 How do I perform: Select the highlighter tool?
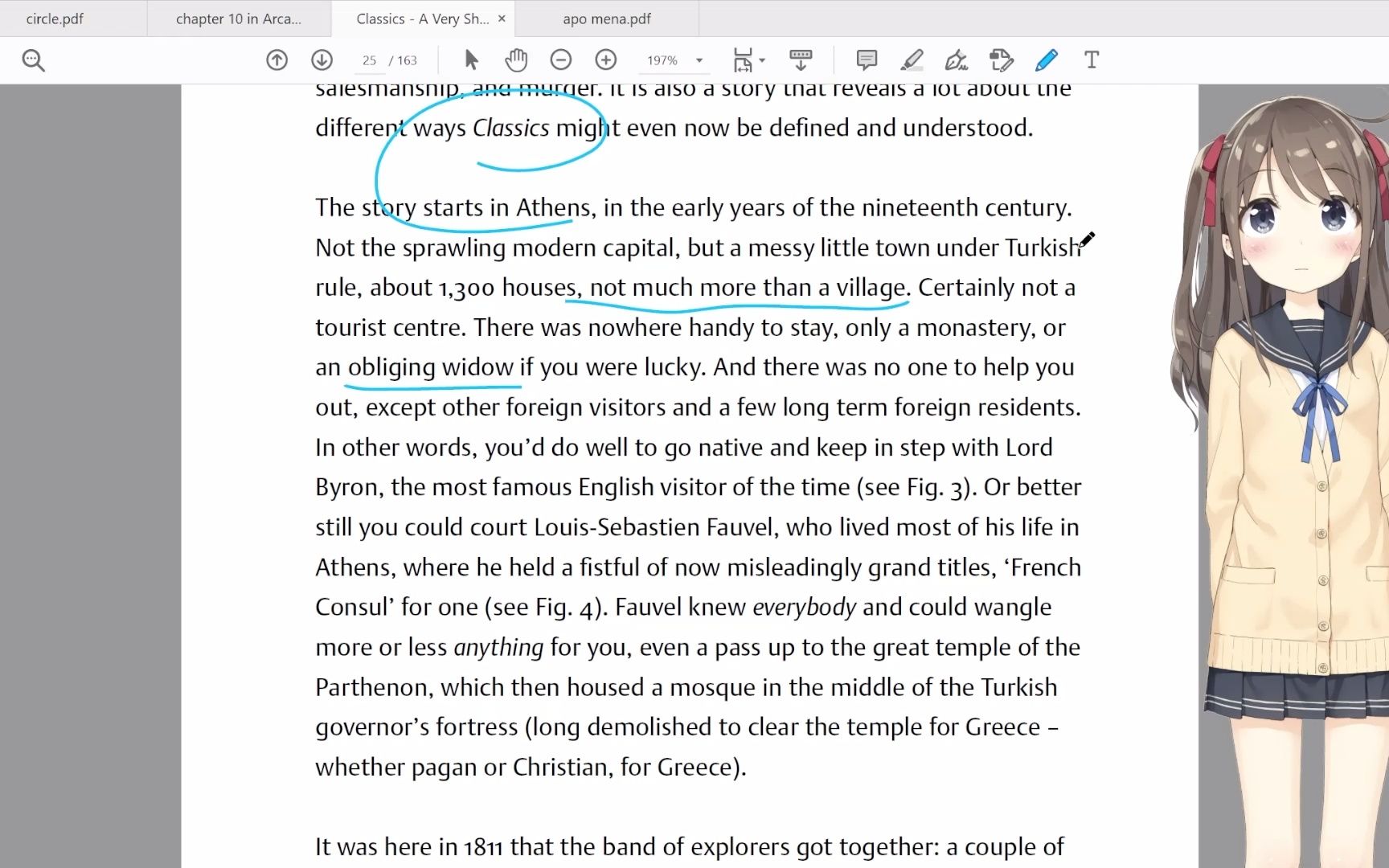[912, 60]
